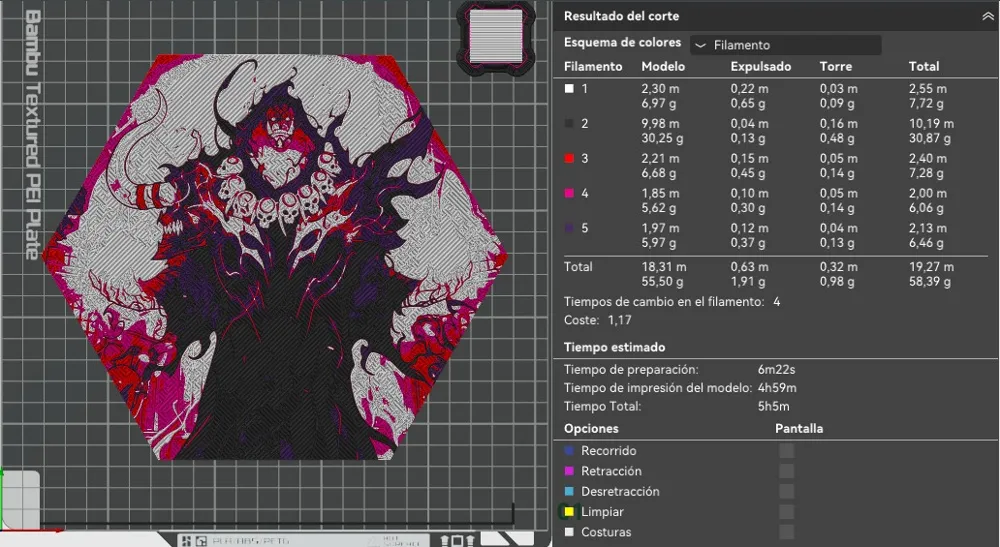Enable the Recorrido display checkbox
Viewport: 1000px width, 547px height.
tap(786, 451)
